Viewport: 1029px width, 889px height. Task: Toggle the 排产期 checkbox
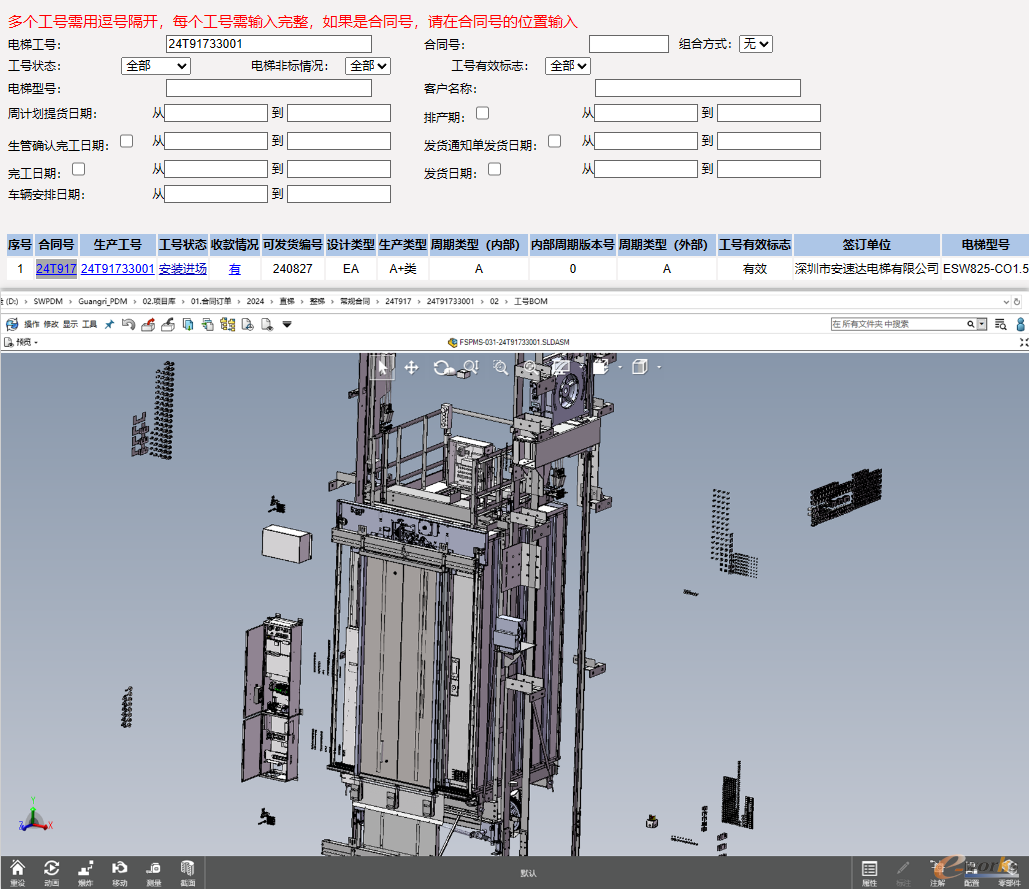click(482, 113)
